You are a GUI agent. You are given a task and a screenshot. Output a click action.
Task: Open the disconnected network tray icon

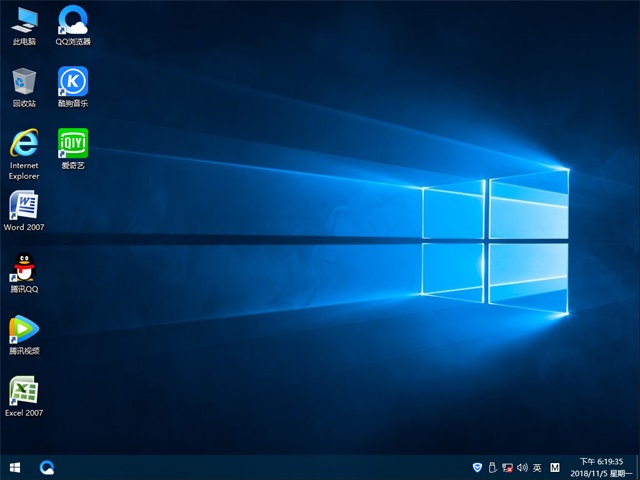tap(508, 467)
